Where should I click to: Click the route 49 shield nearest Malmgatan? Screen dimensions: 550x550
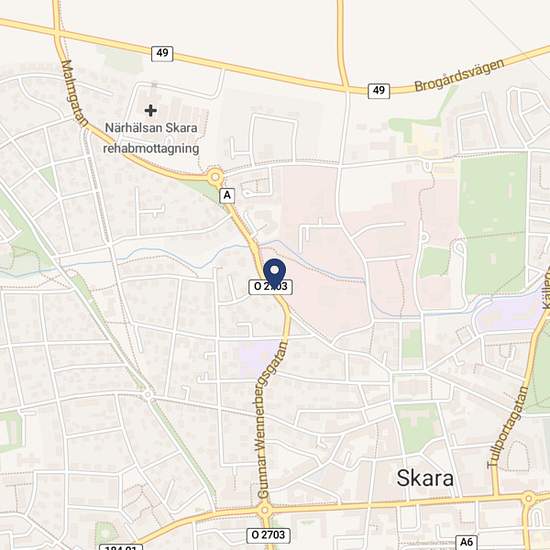pos(162,53)
